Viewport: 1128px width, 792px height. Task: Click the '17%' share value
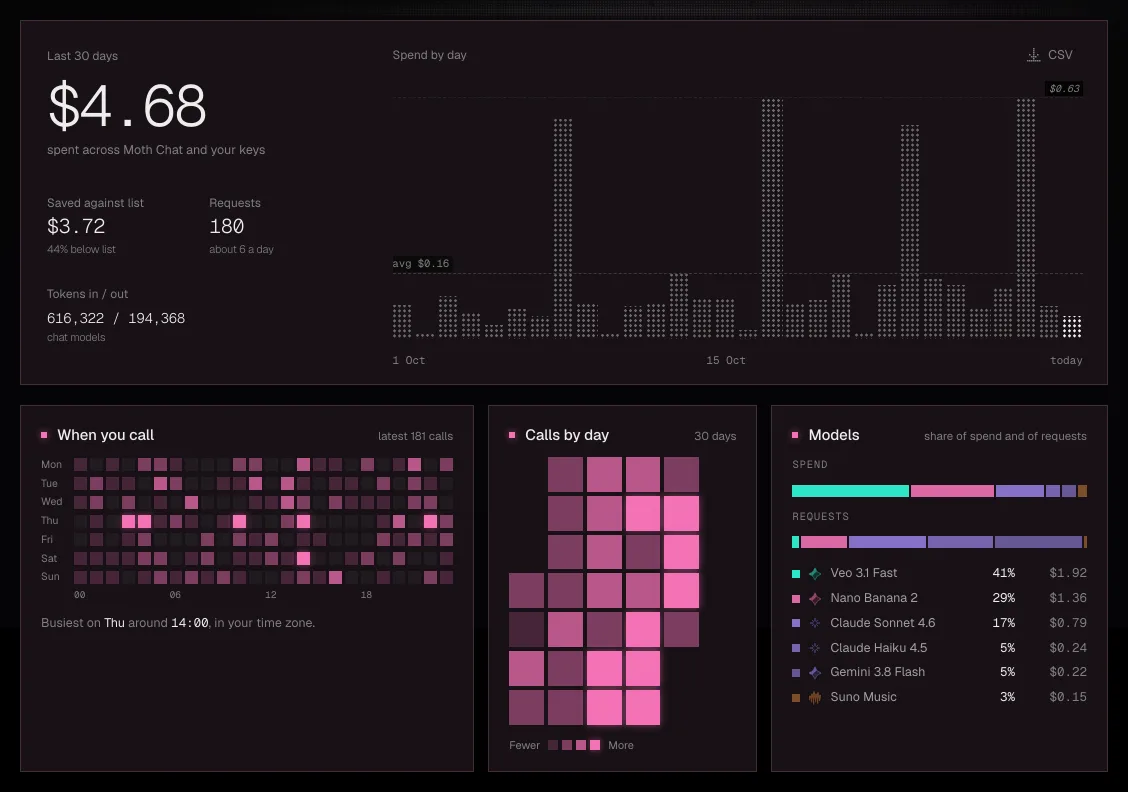pos(1004,623)
